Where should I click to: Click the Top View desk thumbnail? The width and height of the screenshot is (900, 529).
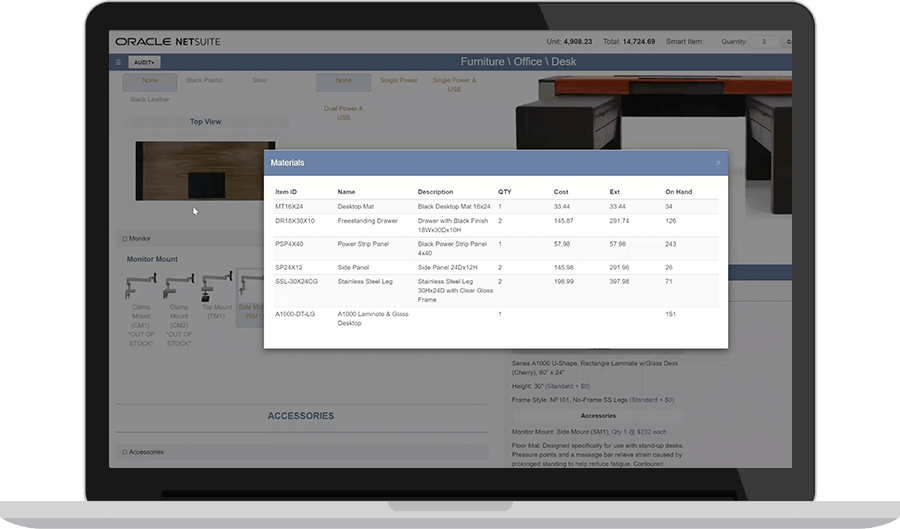[x=205, y=171]
